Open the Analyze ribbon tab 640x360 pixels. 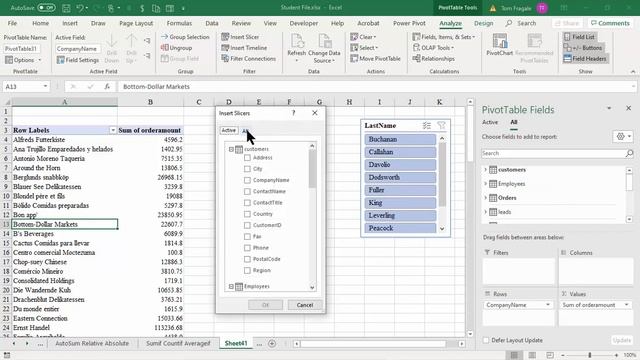click(450, 23)
